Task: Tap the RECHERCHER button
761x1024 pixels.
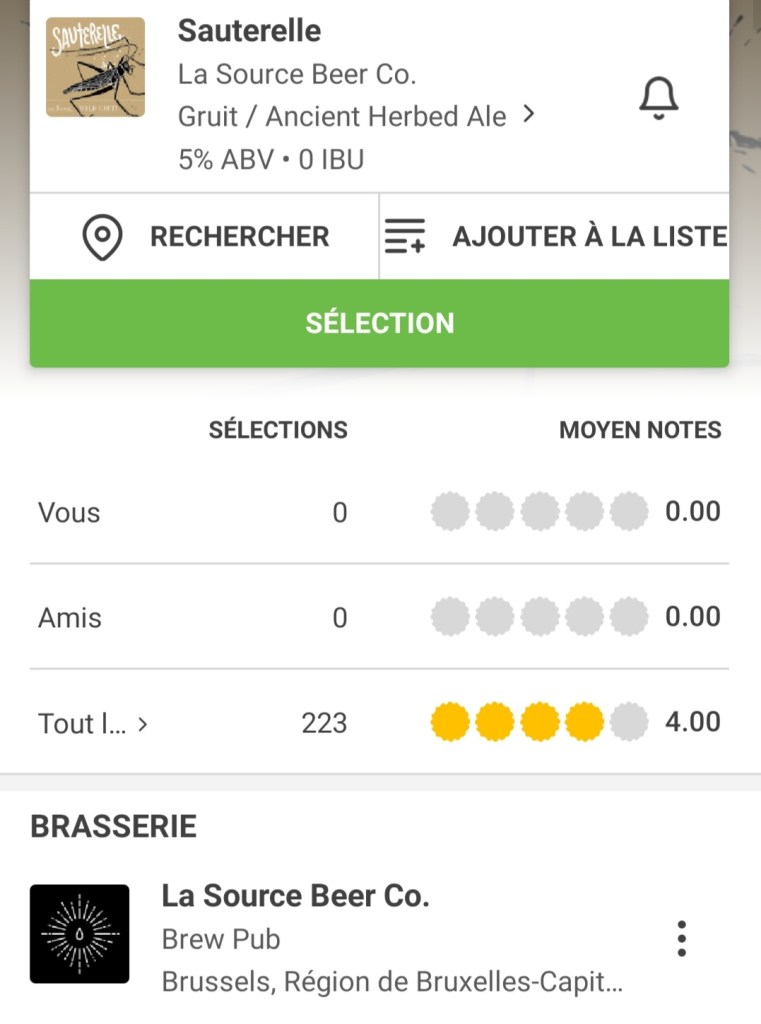Action: click(x=239, y=237)
